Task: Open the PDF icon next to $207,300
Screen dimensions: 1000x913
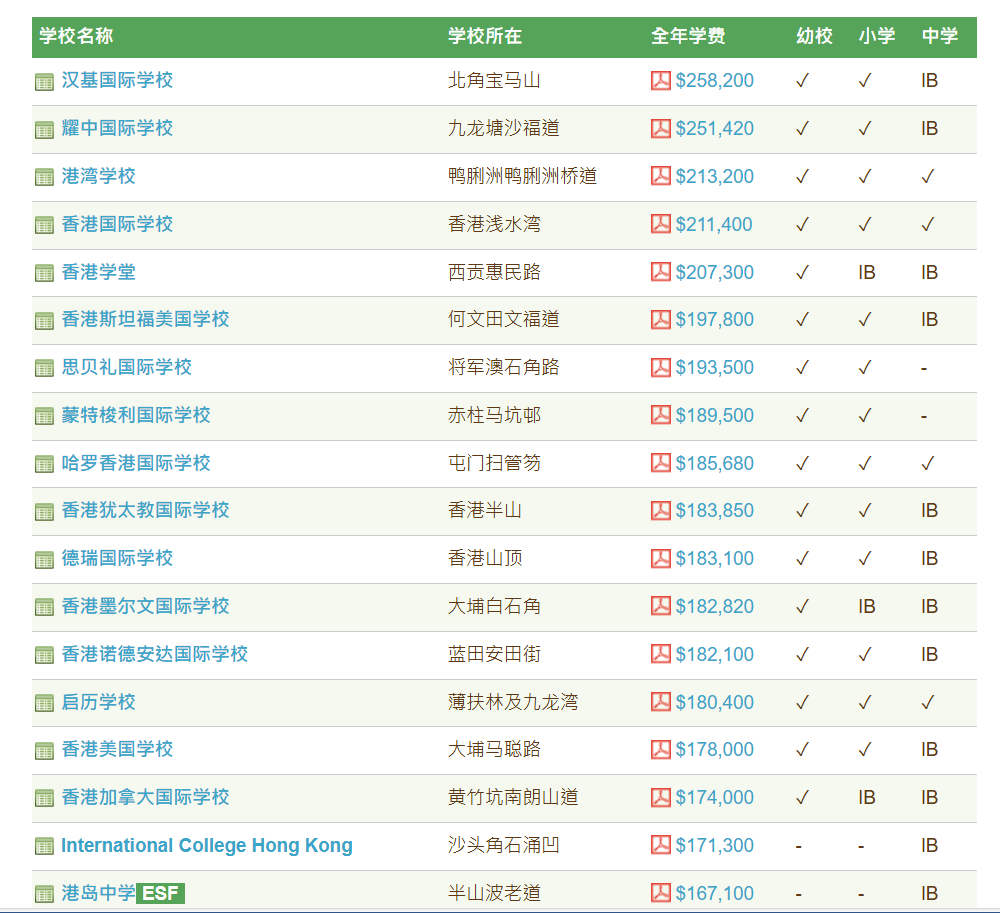Action: click(x=661, y=272)
